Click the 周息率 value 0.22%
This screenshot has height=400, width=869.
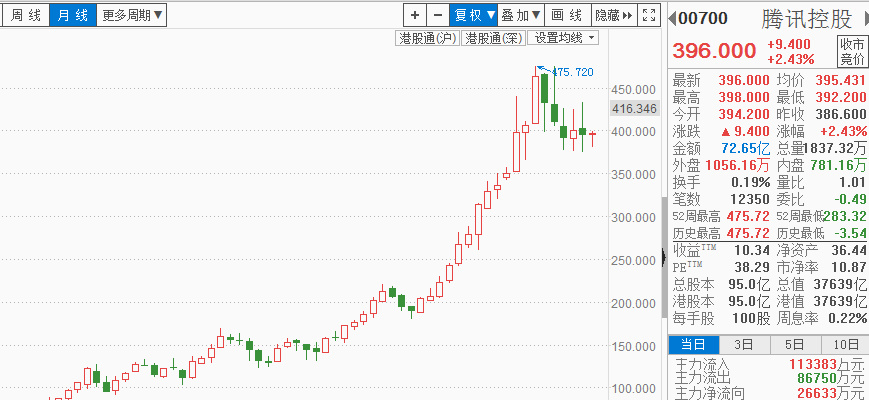click(847, 319)
